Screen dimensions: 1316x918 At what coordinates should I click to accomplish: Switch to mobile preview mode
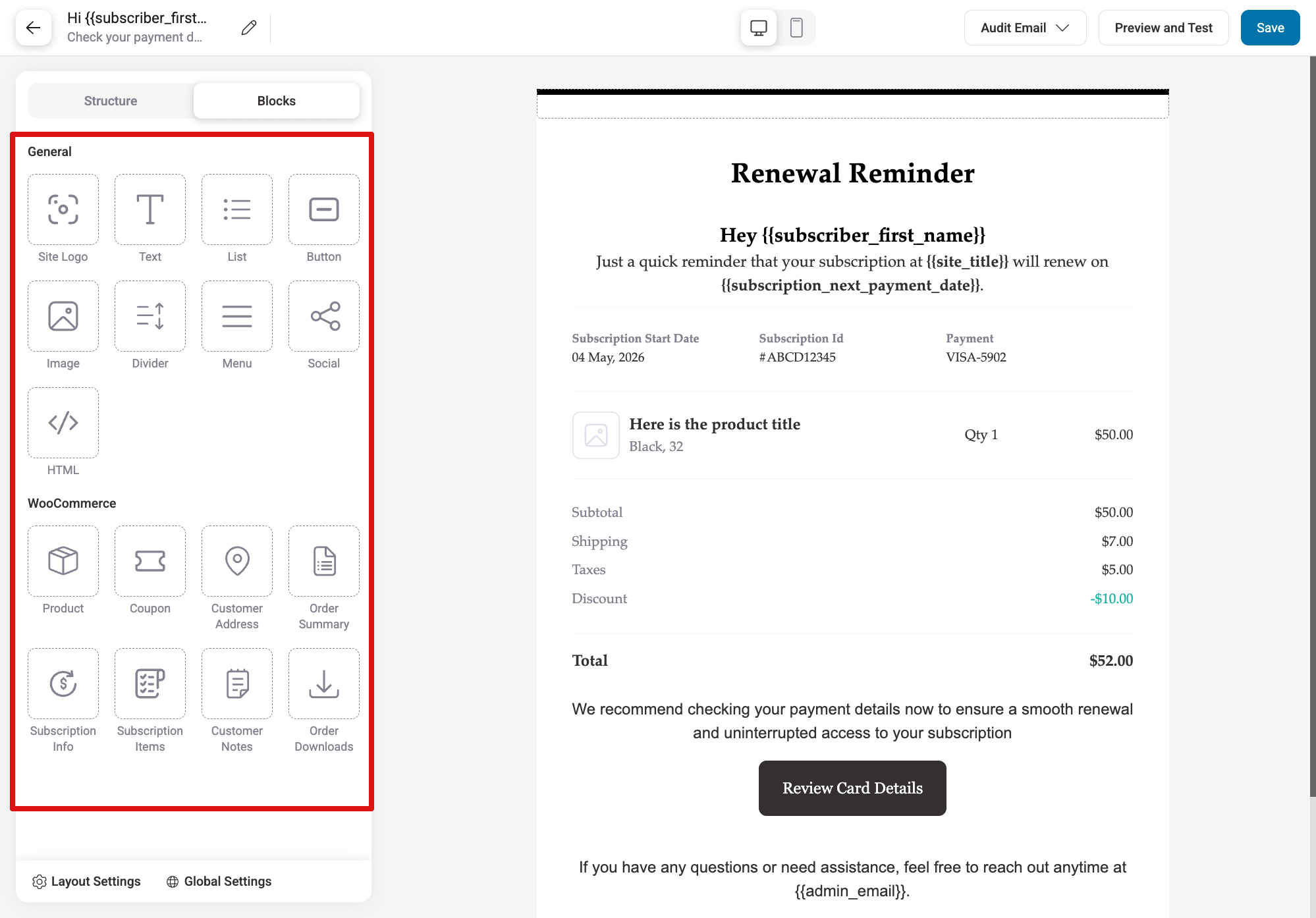(796, 28)
